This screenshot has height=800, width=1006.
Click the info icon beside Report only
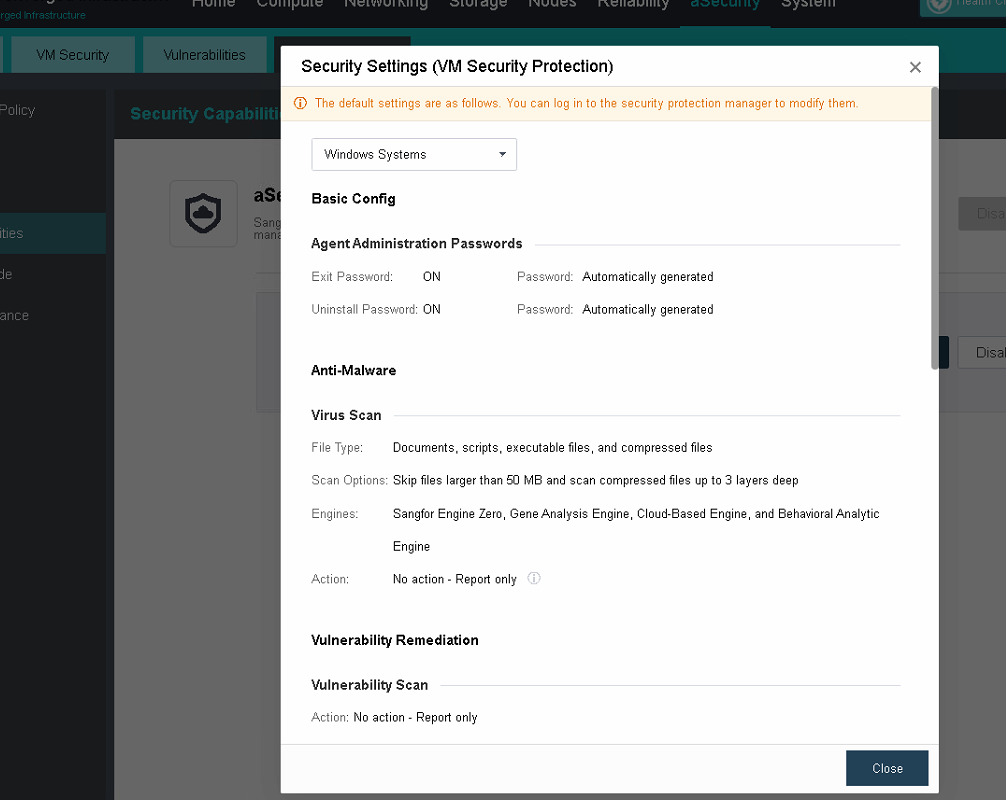coord(534,579)
